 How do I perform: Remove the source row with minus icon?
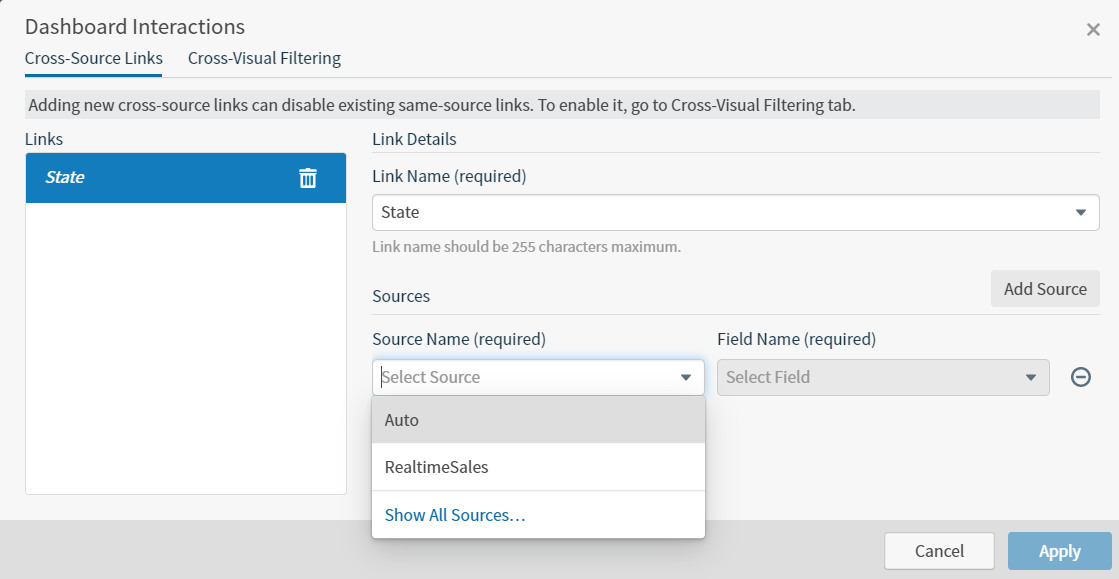pos(1080,377)
